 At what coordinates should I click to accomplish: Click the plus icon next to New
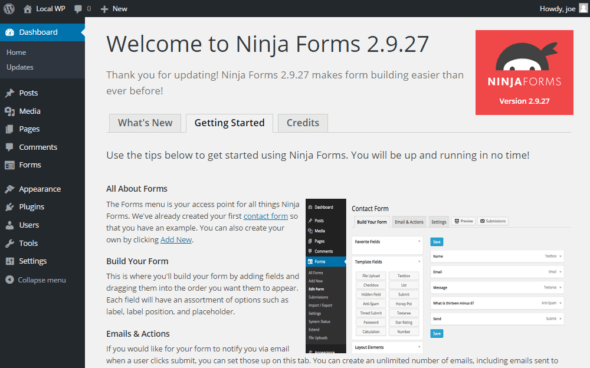pos(104,9)
